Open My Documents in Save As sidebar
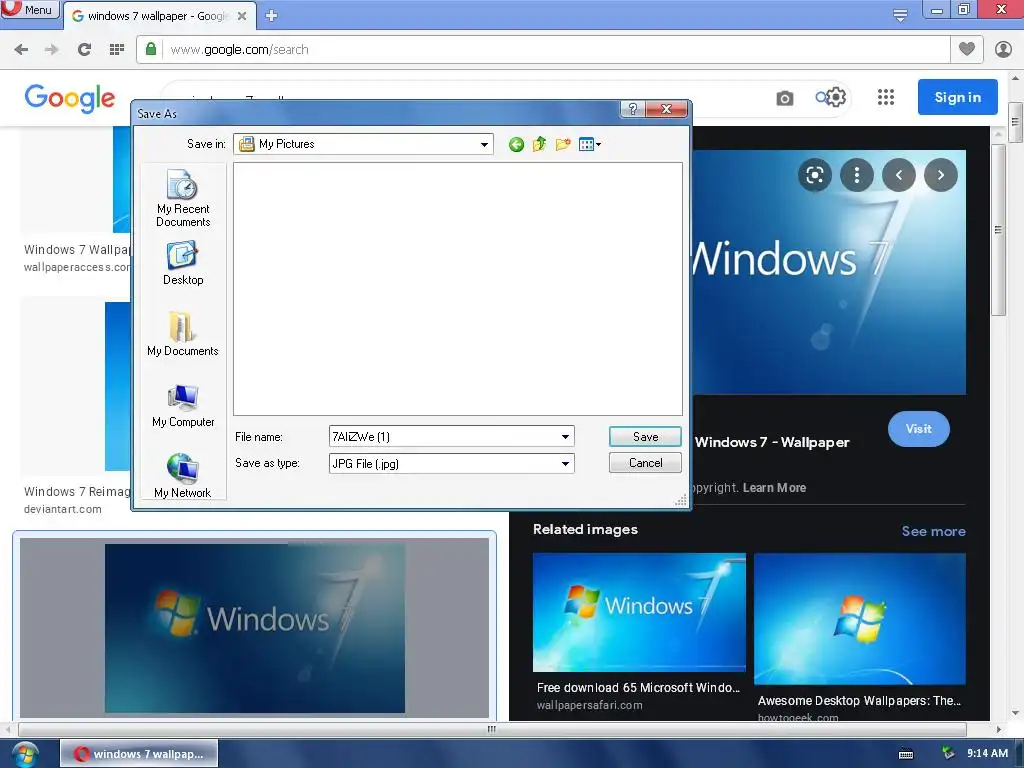 point(183,334)
